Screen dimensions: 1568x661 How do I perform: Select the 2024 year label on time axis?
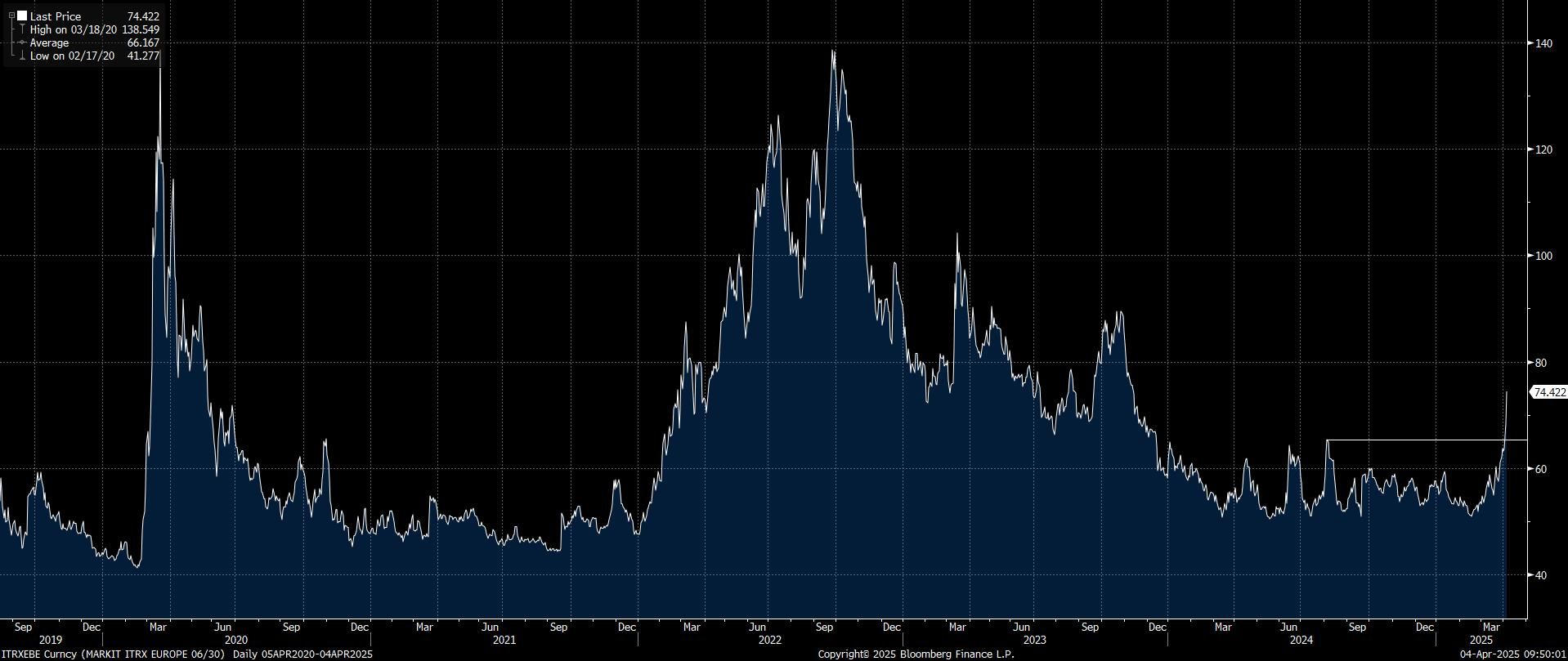tap(1301, 640)
